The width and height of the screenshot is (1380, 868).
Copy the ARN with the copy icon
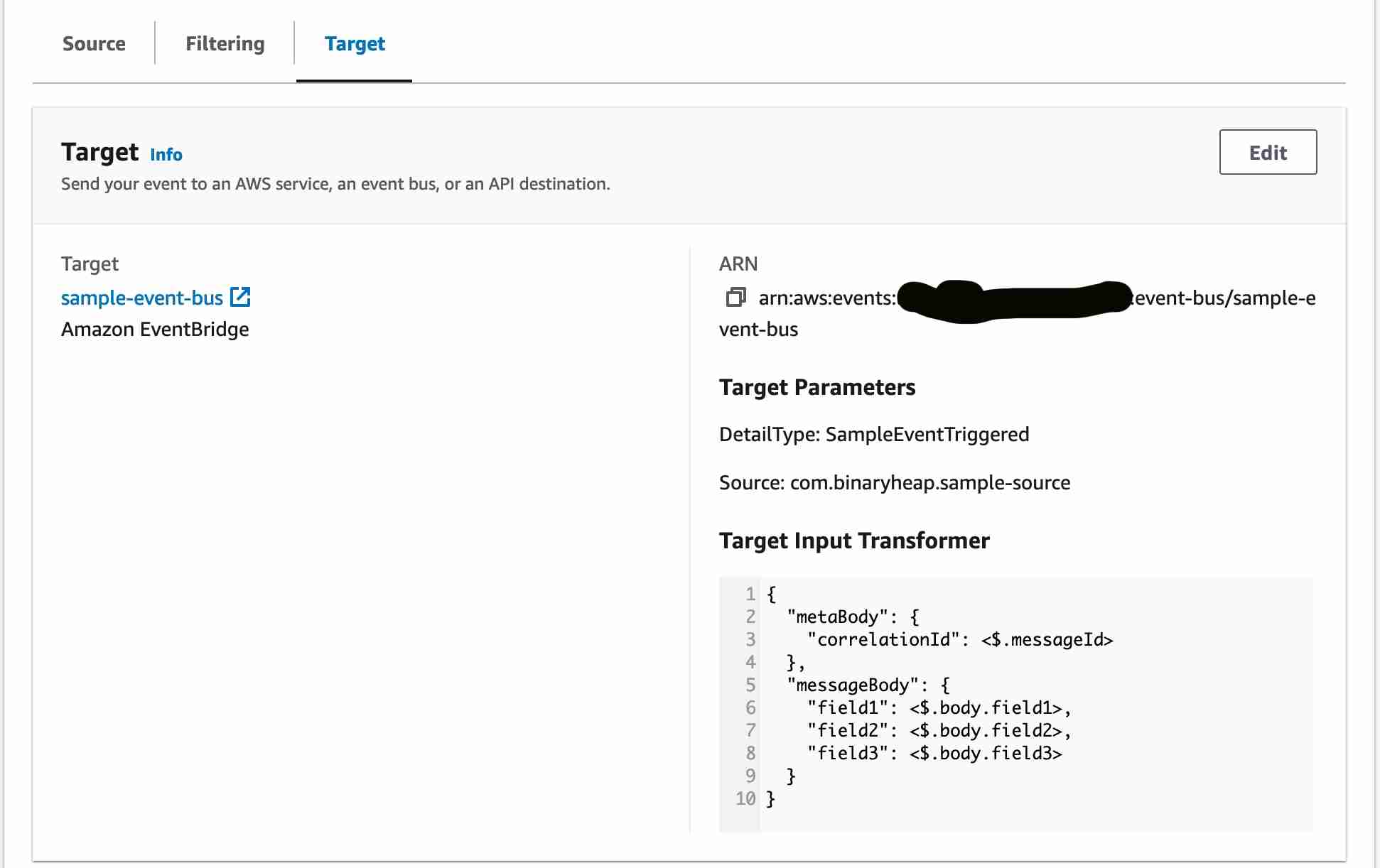pyautogui.click(x=735, y=297)
